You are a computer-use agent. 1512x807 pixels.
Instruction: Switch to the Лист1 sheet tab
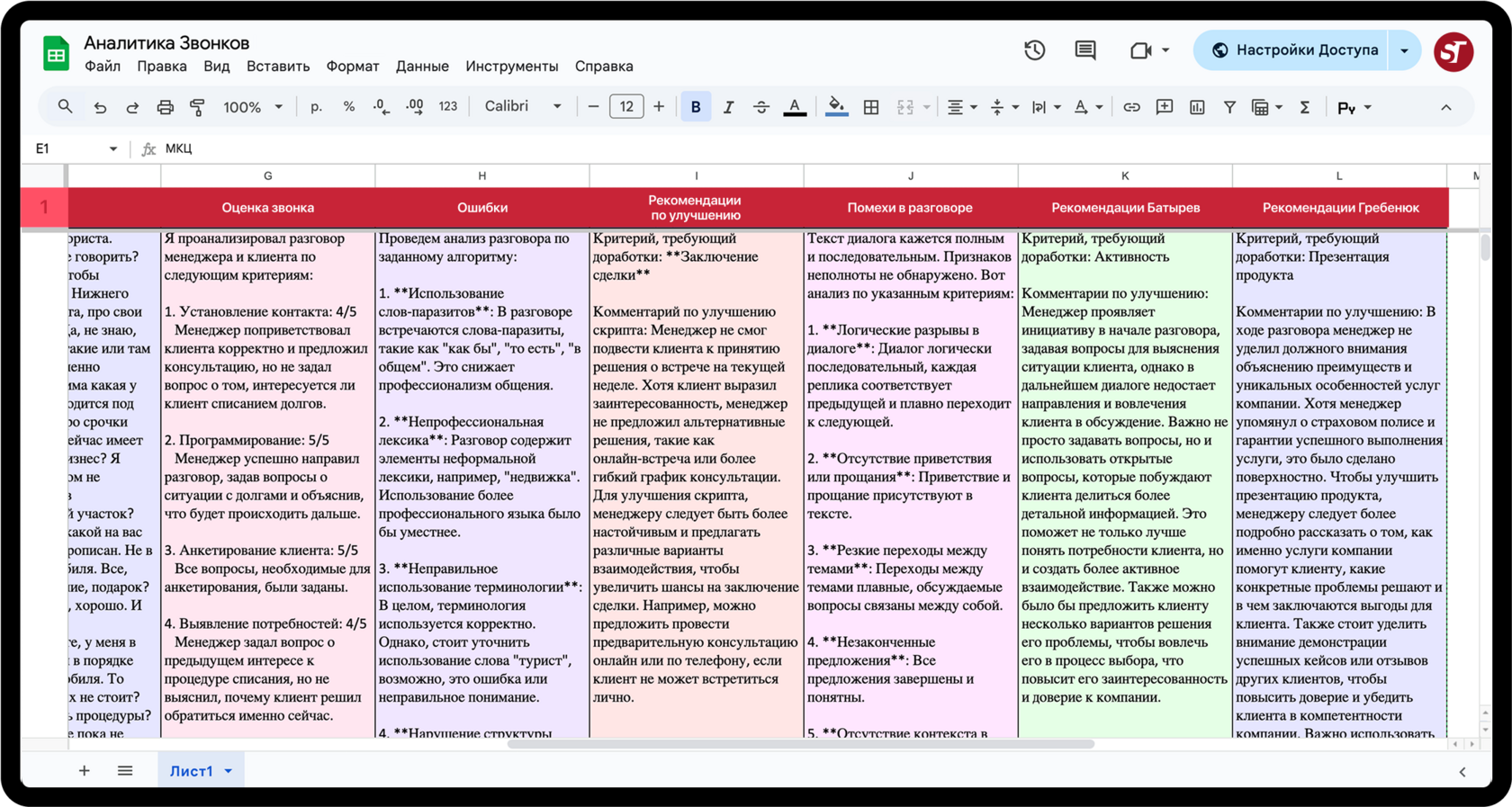pyautogui.click(x=192, y=771)
